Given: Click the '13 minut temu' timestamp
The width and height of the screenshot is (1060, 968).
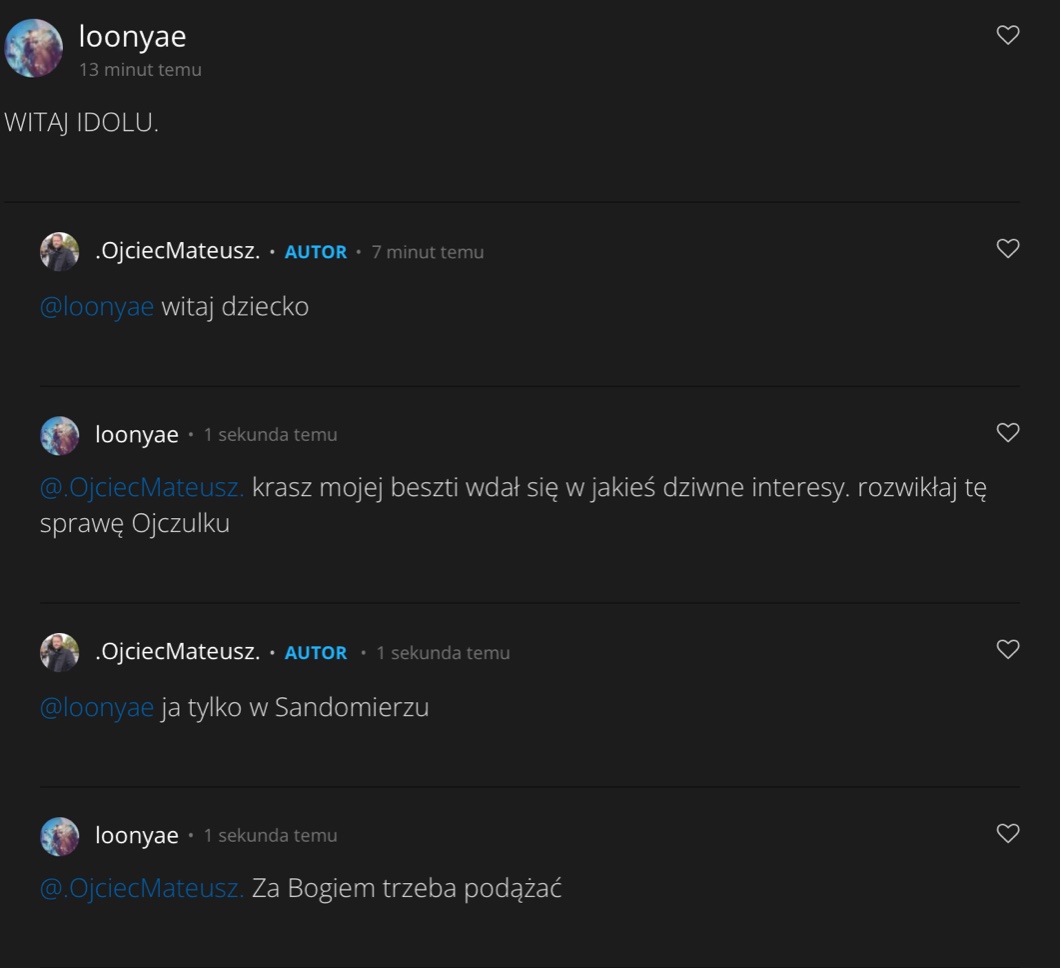Looking at the screenshot, I should (140, 70).
